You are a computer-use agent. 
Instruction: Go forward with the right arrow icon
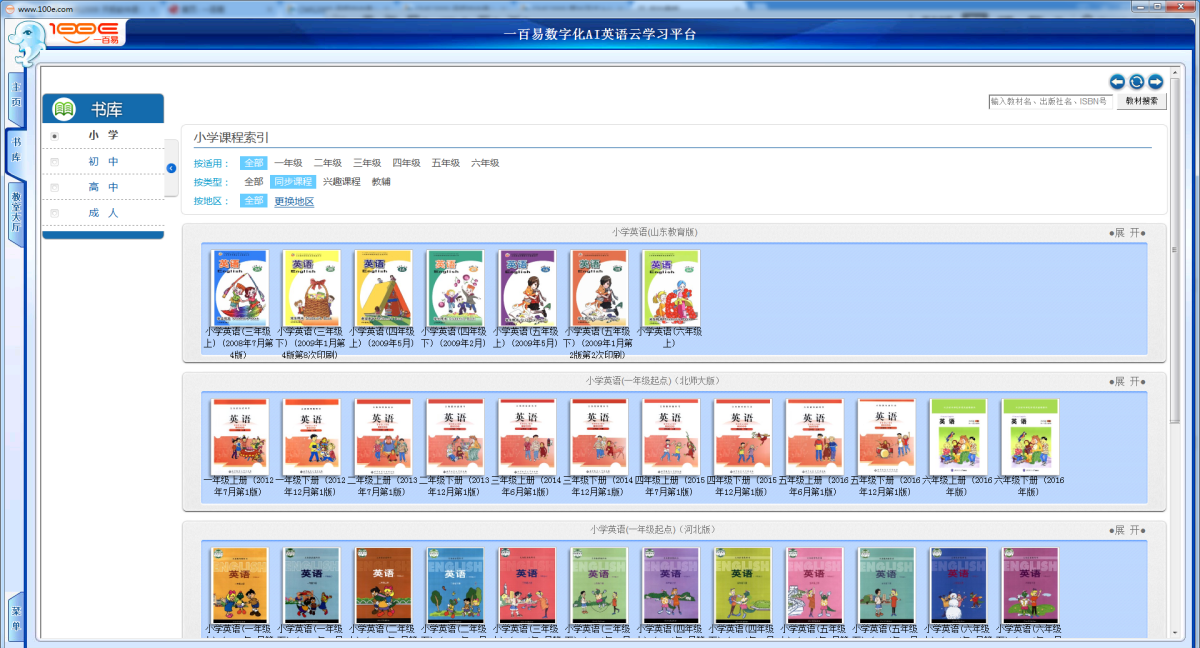coord(1155,82)
